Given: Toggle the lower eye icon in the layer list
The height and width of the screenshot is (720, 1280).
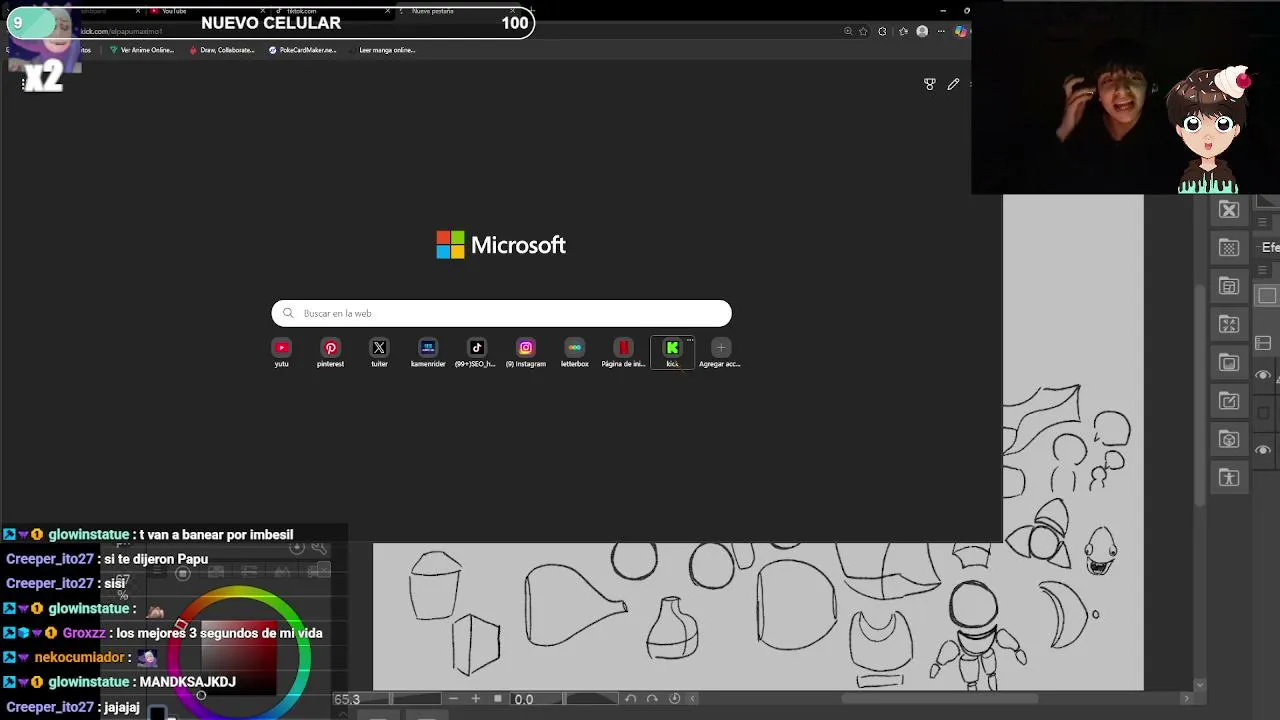Looking at the screenshot, I should [1263, 450].
